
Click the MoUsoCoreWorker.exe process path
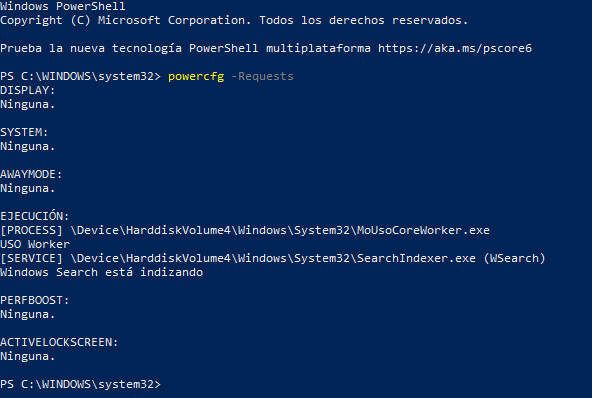[x=280, y=230]
